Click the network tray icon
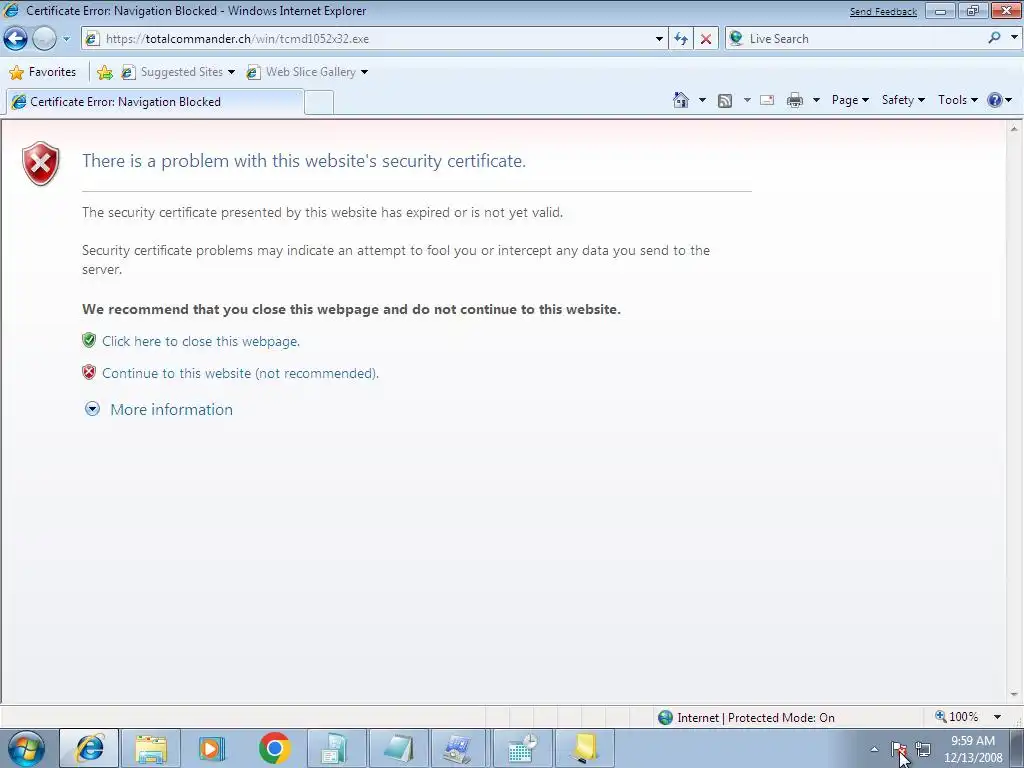 923,749
